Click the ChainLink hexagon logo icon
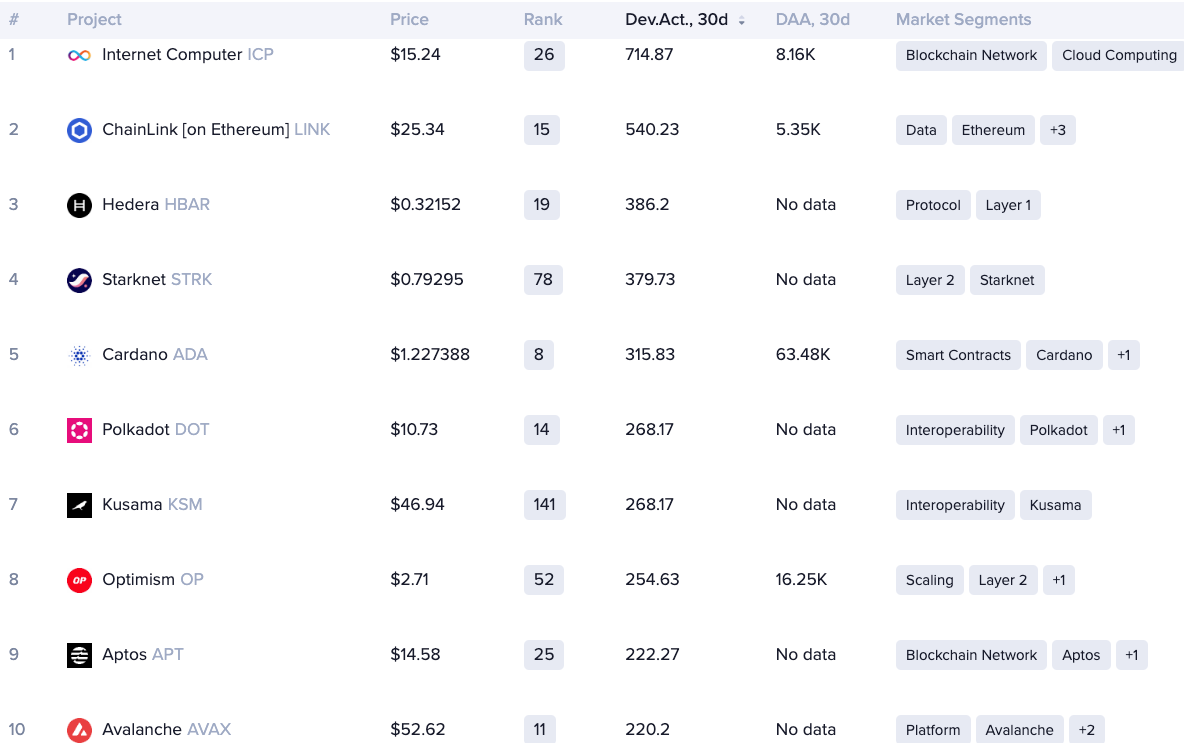1184x753 pixels. click(x=79, y=130)
